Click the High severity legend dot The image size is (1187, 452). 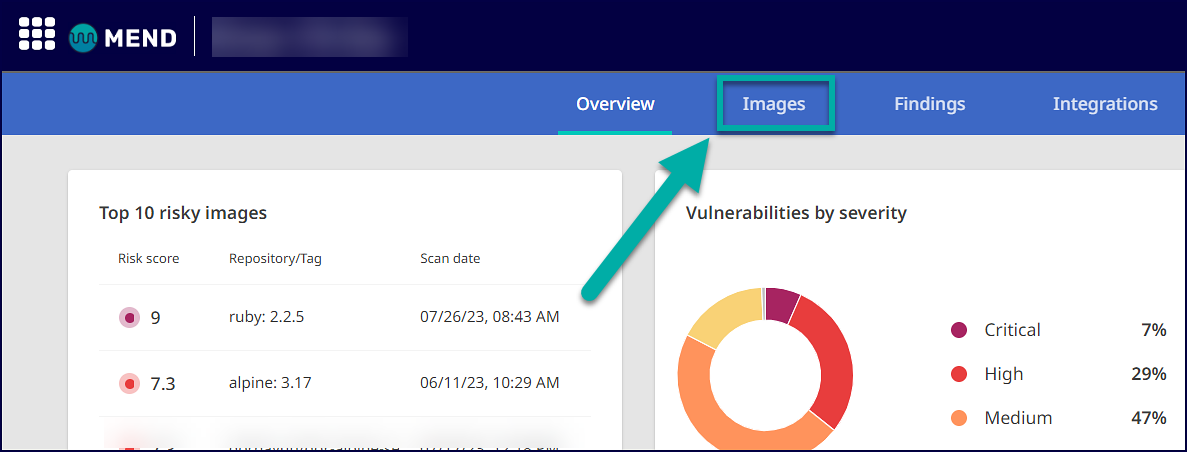959,374
